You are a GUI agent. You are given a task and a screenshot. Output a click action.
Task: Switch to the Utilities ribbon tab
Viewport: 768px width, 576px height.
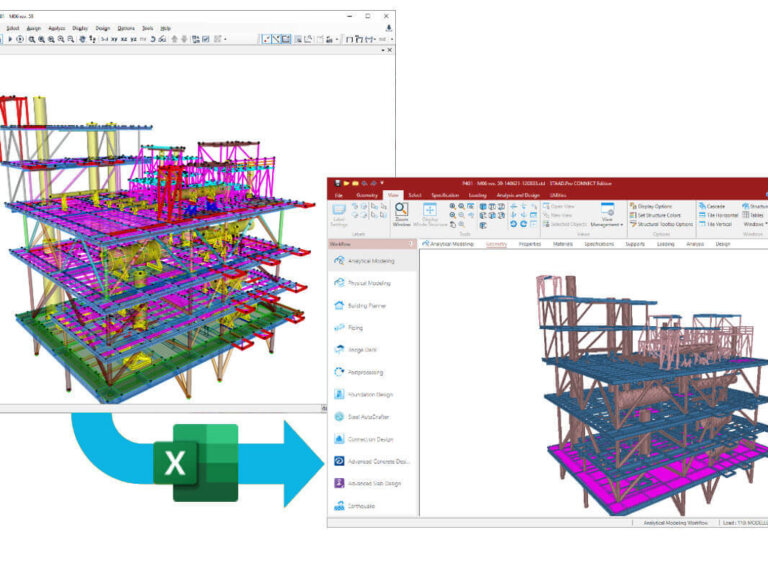tap(558, 195)
